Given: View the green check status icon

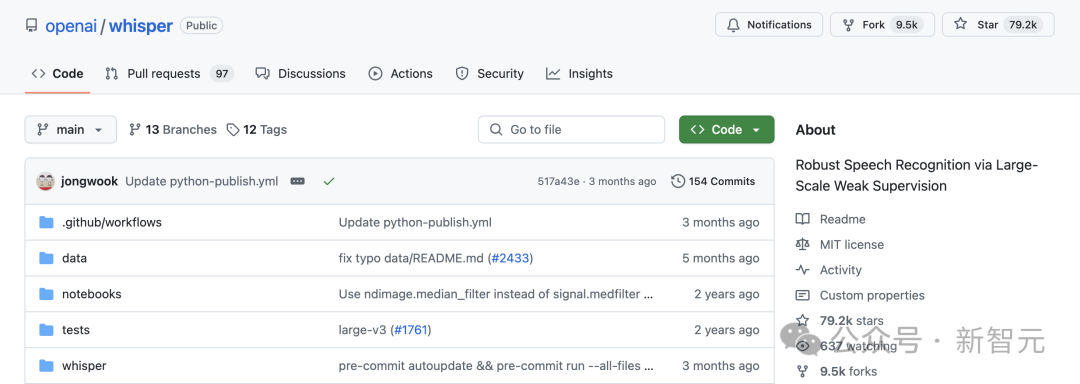Looking at the screenshot, I should tap(329, 182).
